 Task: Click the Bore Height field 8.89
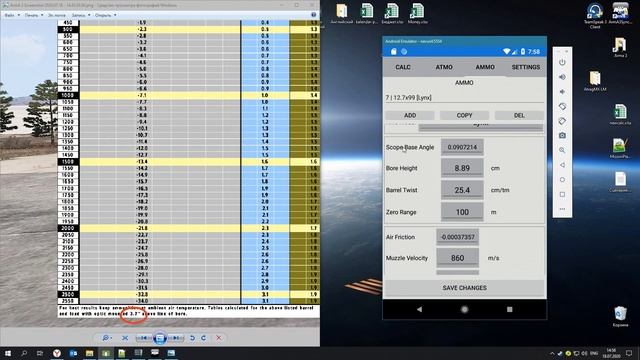click(462, 168)
